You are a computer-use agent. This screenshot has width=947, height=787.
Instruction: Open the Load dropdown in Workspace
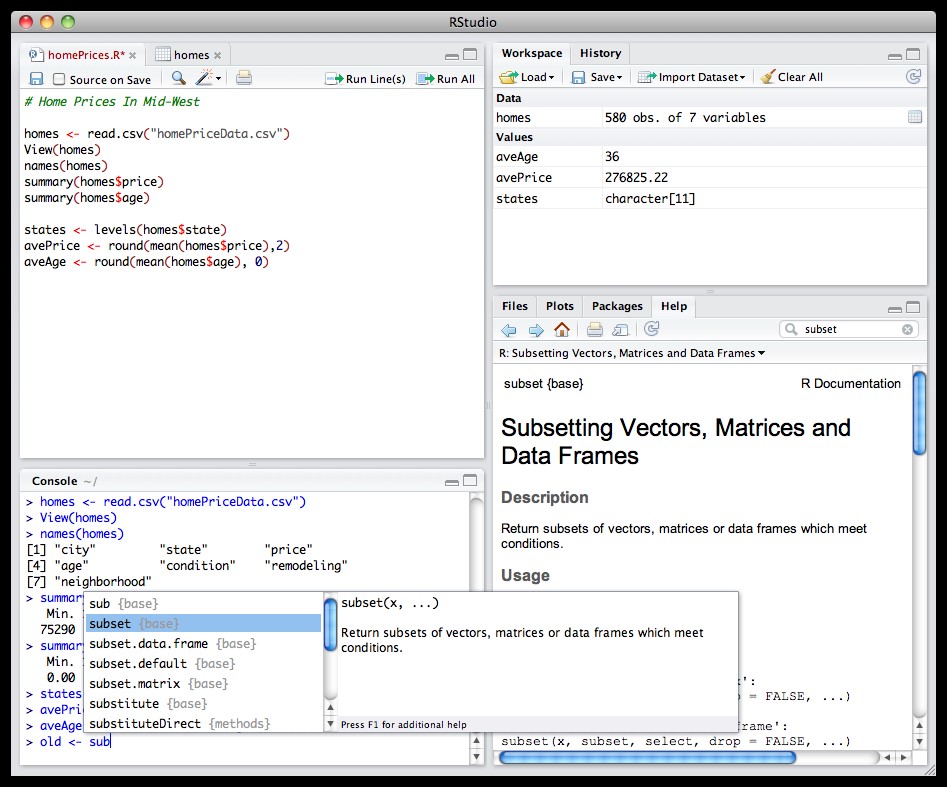tap(527, 77)
